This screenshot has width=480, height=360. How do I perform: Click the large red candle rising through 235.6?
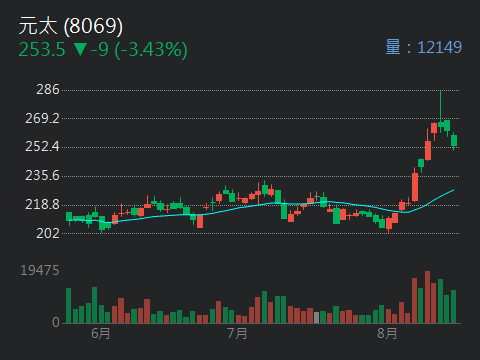pos(415,185)
